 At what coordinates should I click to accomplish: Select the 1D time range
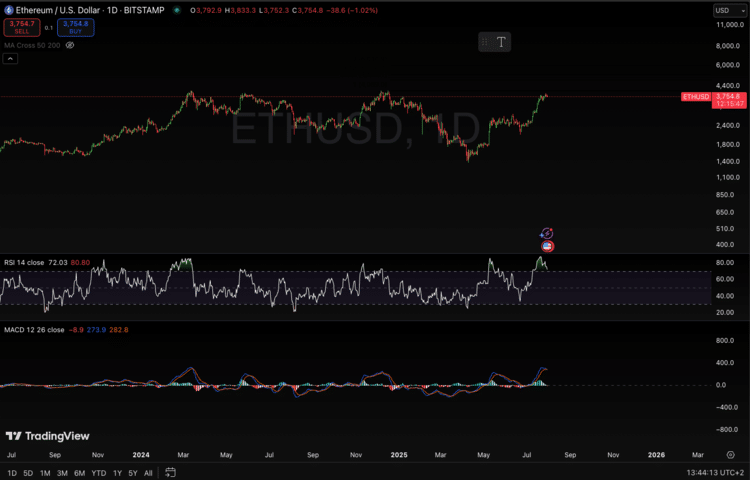(12, 473)
